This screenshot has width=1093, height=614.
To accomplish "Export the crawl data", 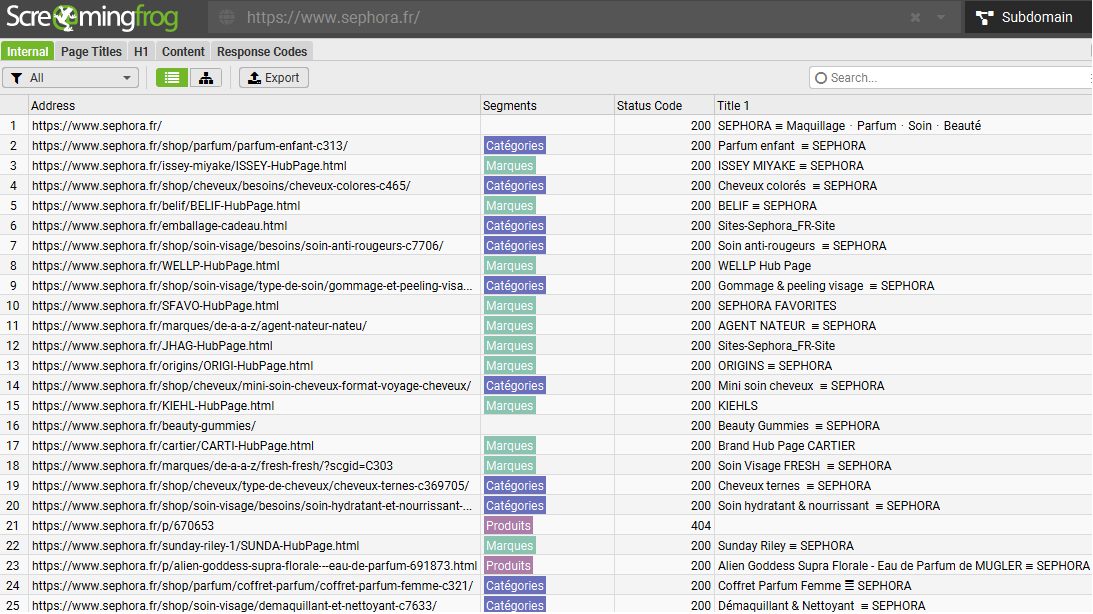I will (x=273, y=78).
